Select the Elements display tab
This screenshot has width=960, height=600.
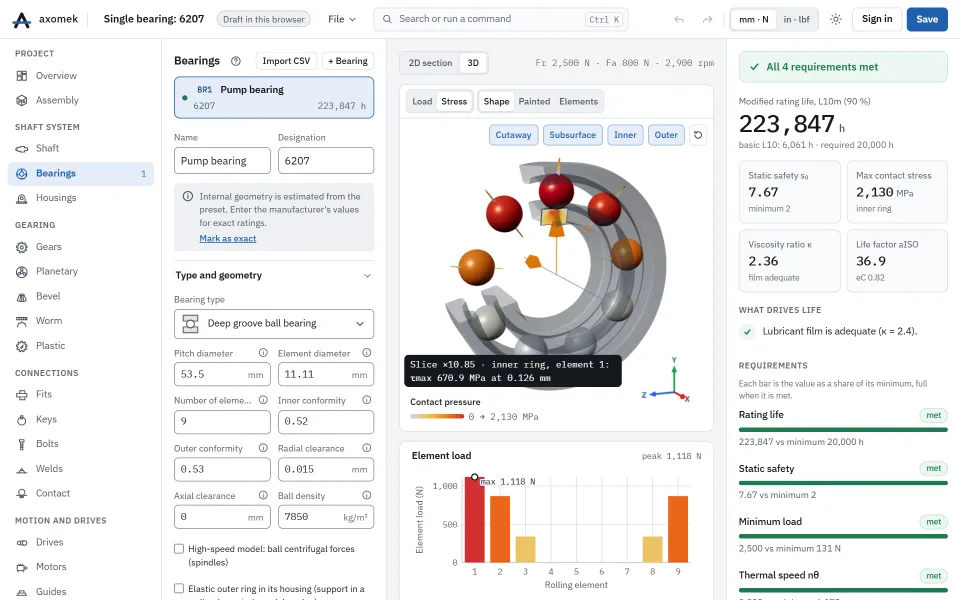click(579, 102)
